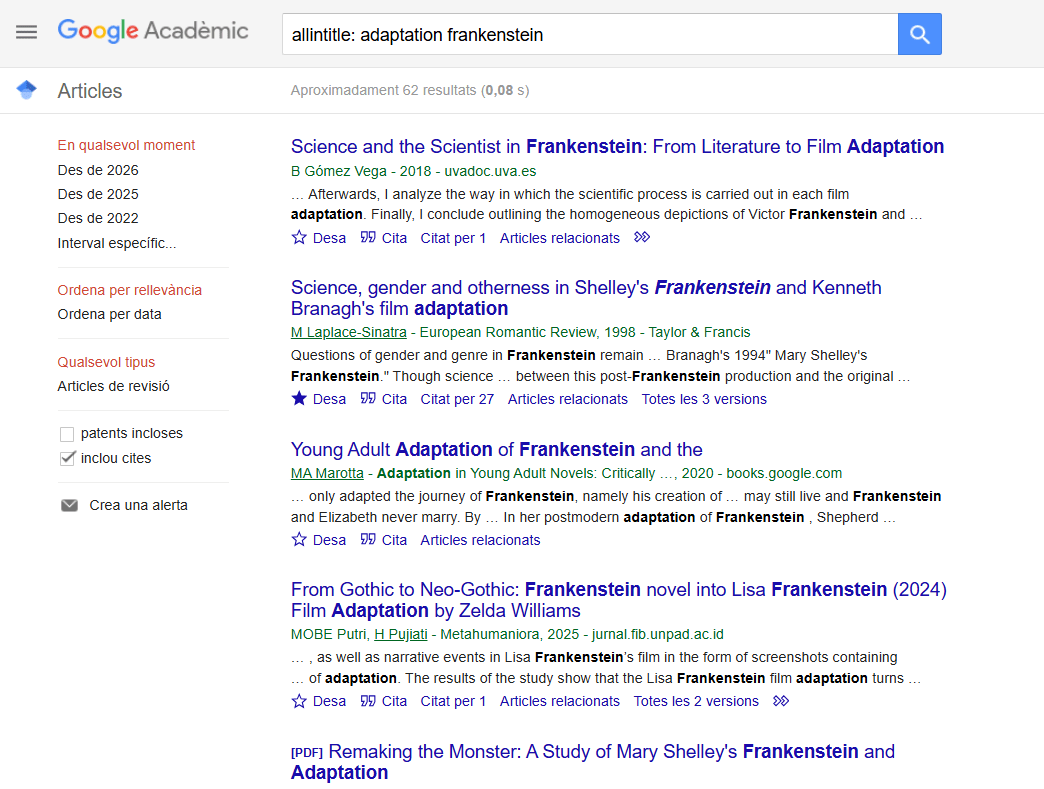This screenshot has height=789, width=1044.
Task: Click Citat per 1 on Gómez Vega result
Action: pyautogui.click(x=453, y=238)
